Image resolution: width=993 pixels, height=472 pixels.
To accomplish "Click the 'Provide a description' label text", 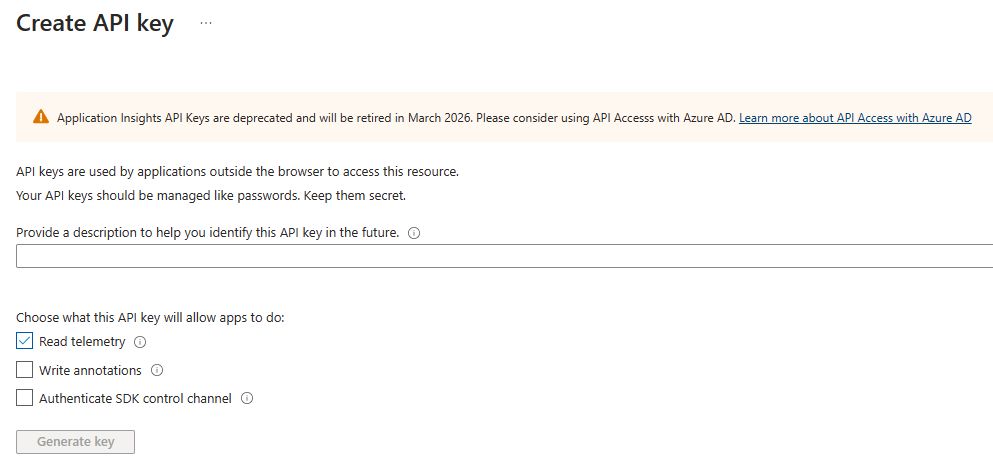I will [x=207, y=233].
